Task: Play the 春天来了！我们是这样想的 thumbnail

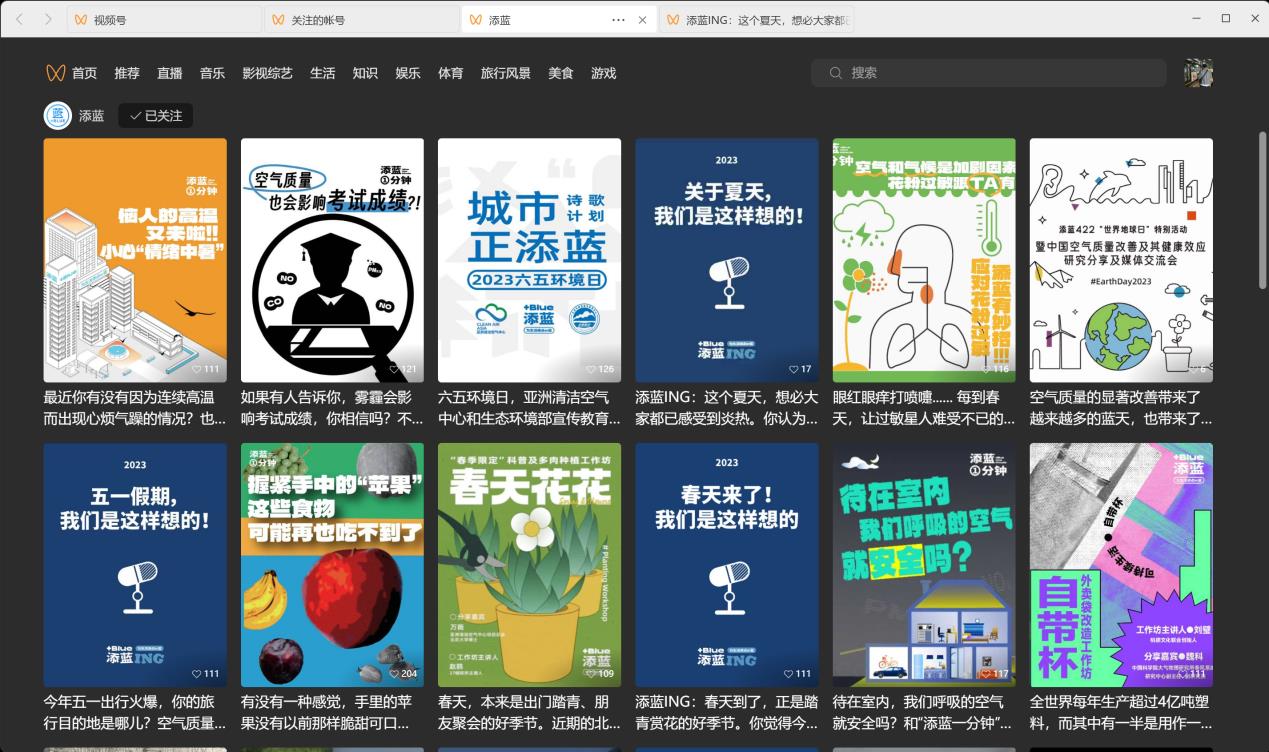Action: point(727,565)
